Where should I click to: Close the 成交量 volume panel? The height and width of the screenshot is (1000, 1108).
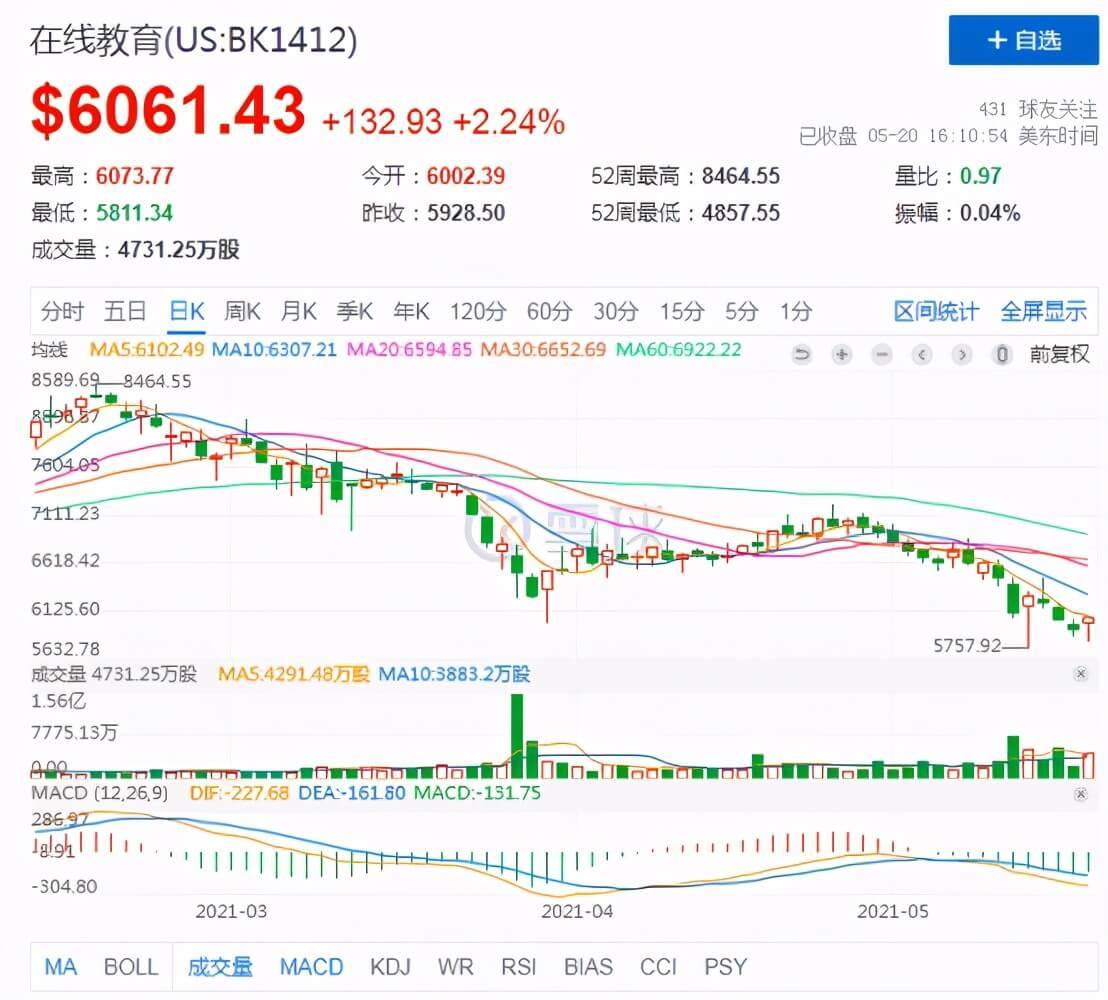[1080, 673]
